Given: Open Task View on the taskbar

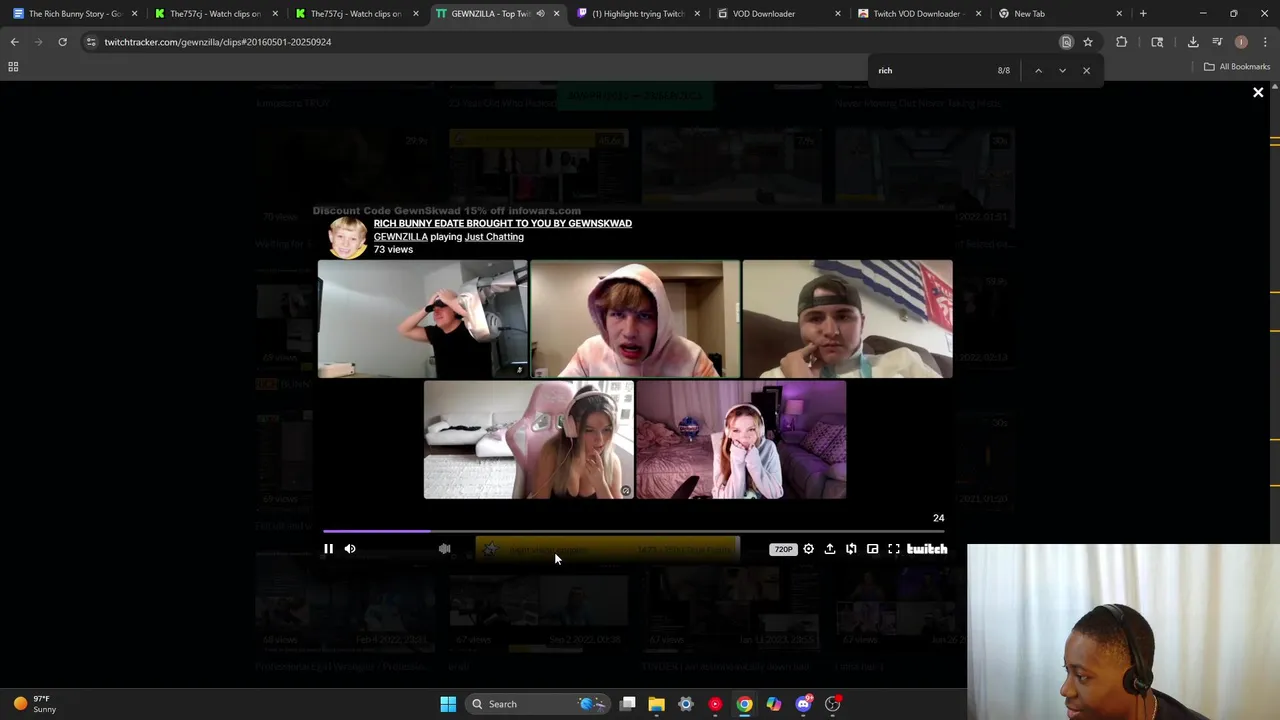Looking at the screenshot, I should coord(628,704).
